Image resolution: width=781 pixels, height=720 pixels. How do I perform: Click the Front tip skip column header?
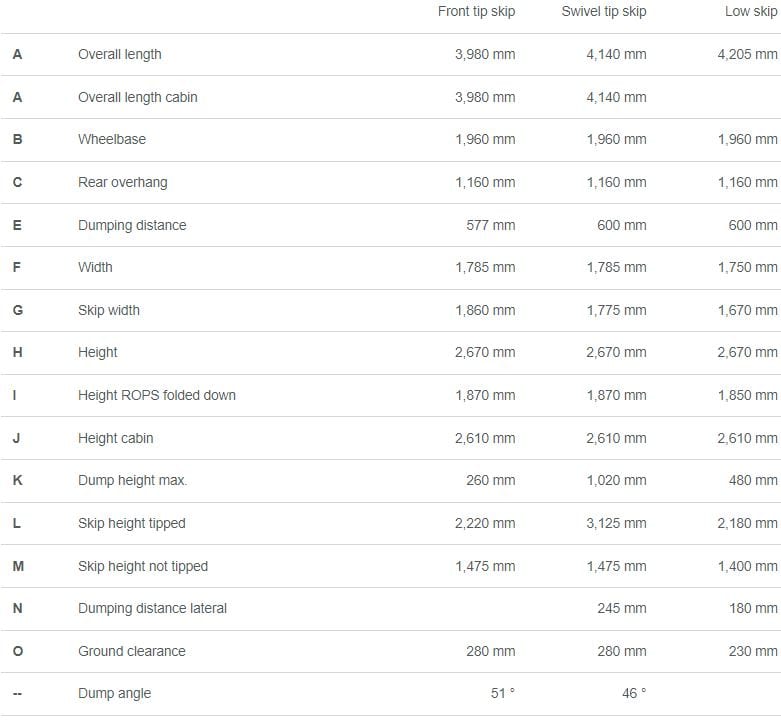click(x=476, y=12)
